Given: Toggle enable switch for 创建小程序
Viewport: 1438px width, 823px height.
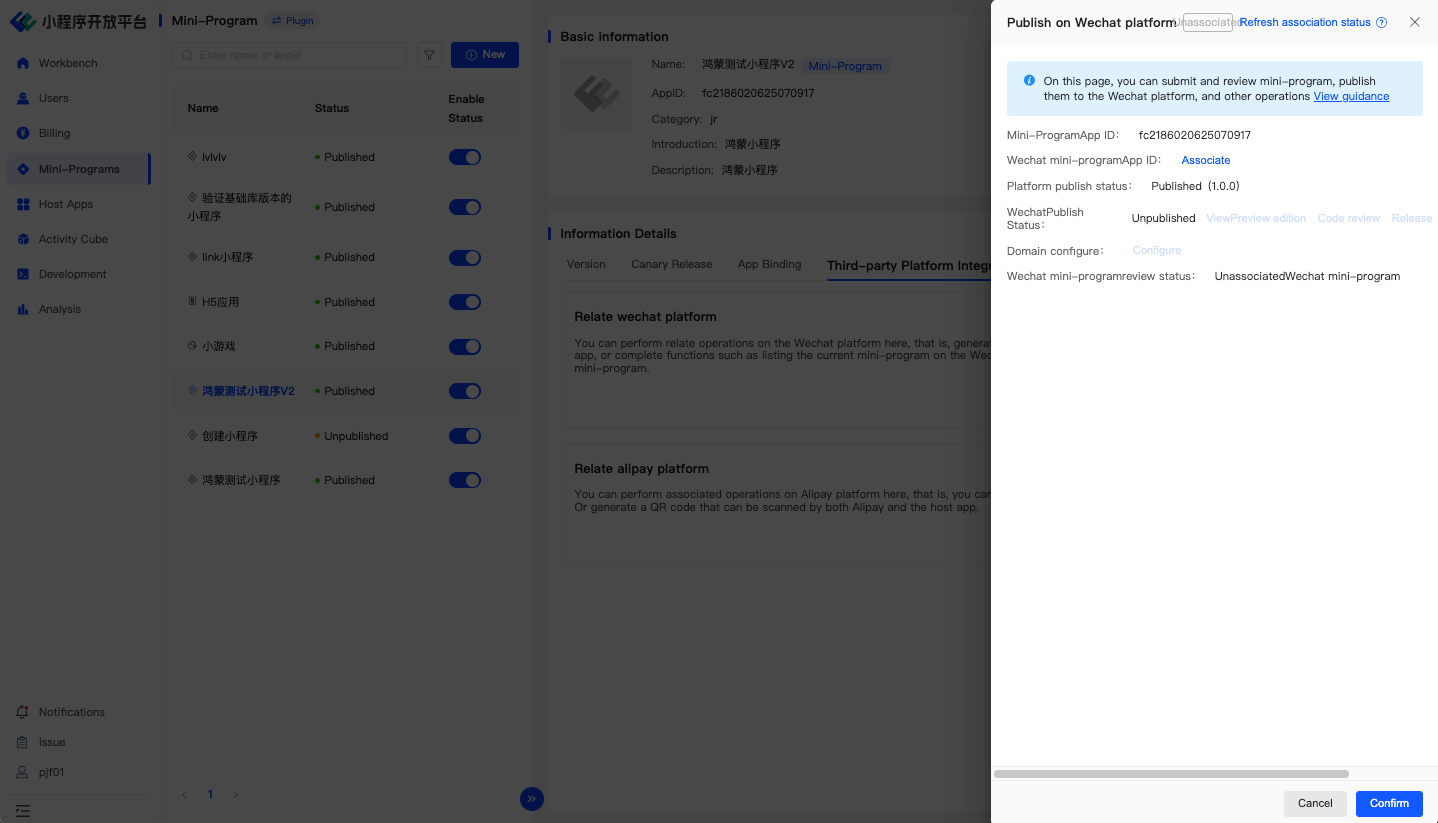Looking at the screenshot, I should click(465, 436).
